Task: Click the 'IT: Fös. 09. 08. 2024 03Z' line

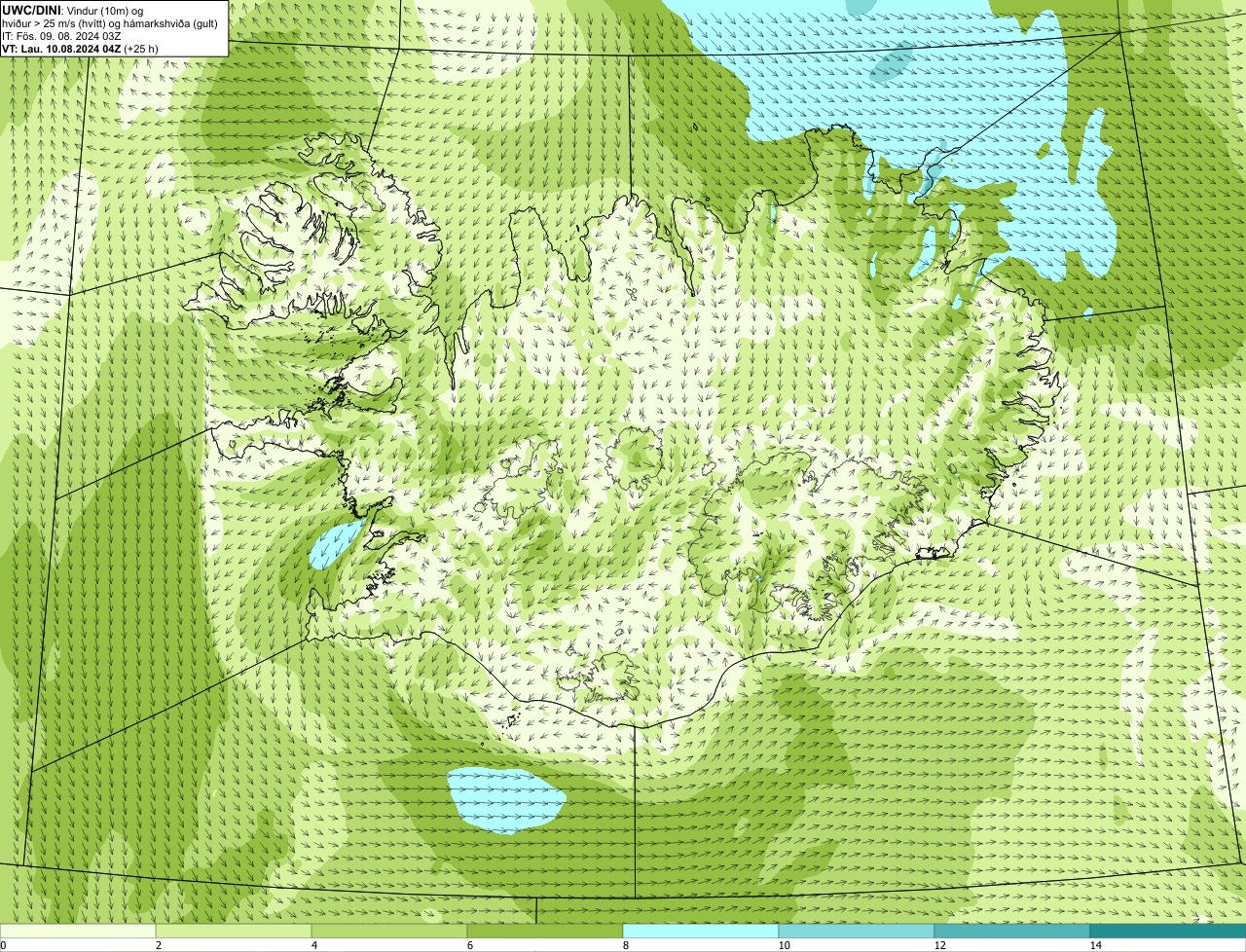Action: coord(62,36)
